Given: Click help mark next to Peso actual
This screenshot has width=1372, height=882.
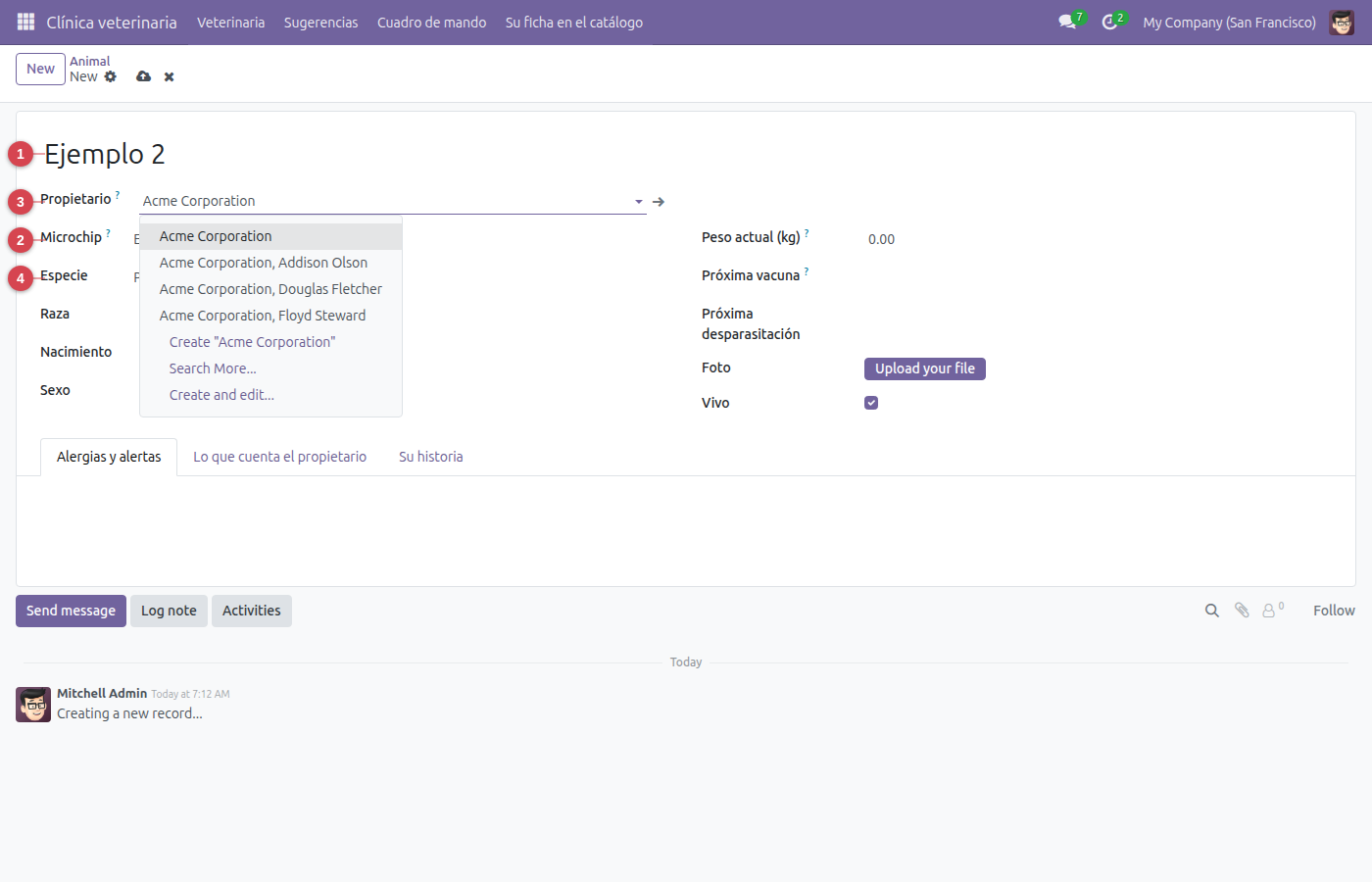Looking at the screenshot, I should (x=807, y=233).
